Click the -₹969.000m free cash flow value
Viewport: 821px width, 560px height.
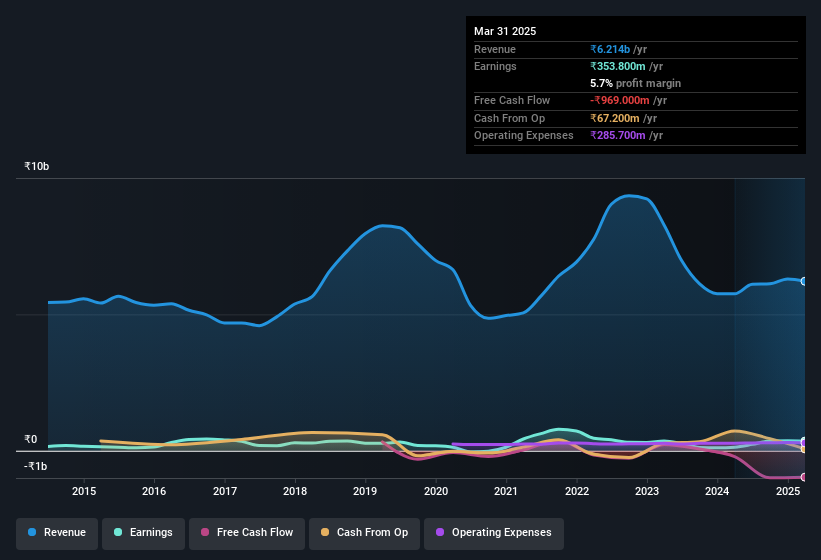pos(620,100)
